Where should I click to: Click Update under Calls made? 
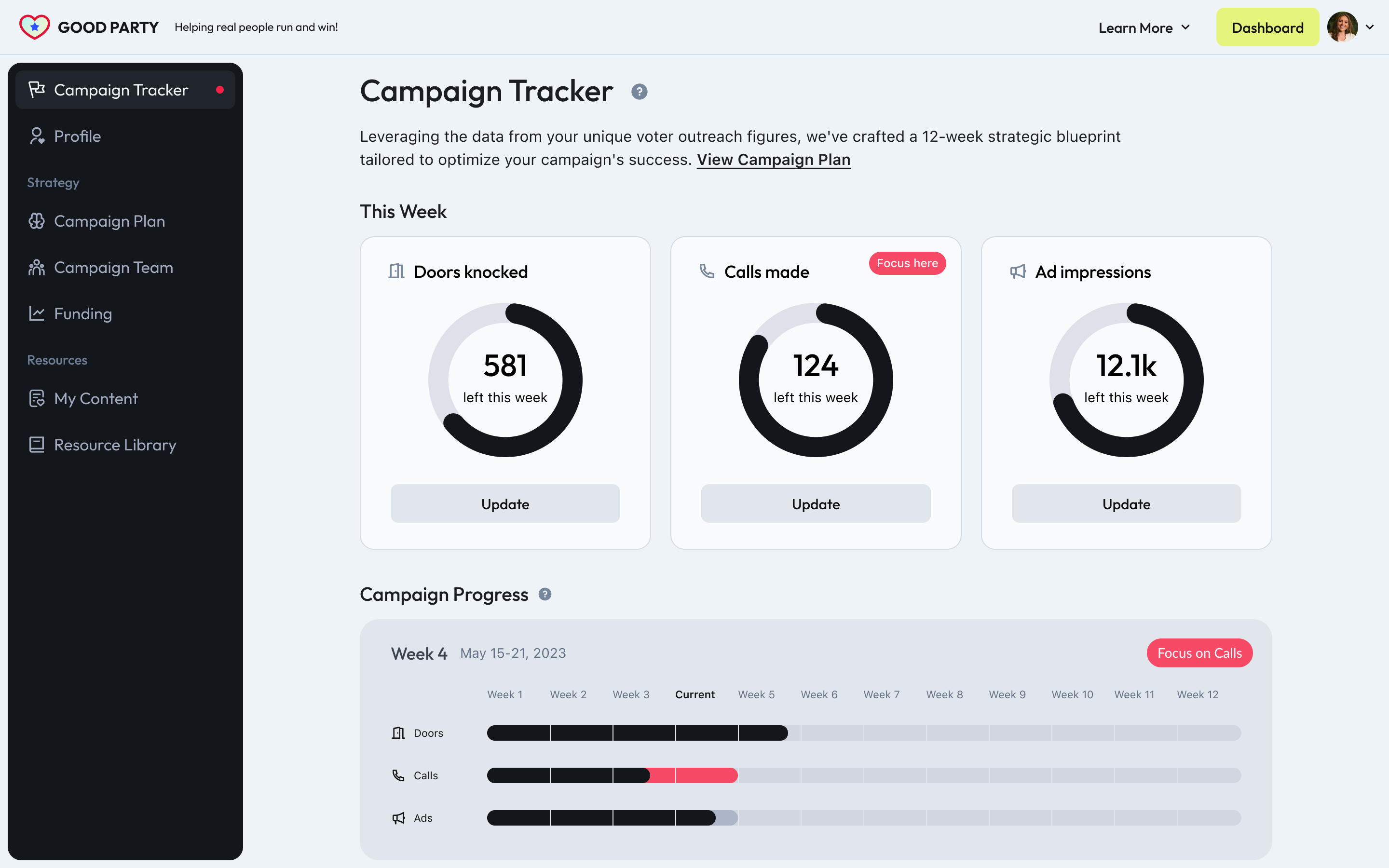click(x=816, y=503)
